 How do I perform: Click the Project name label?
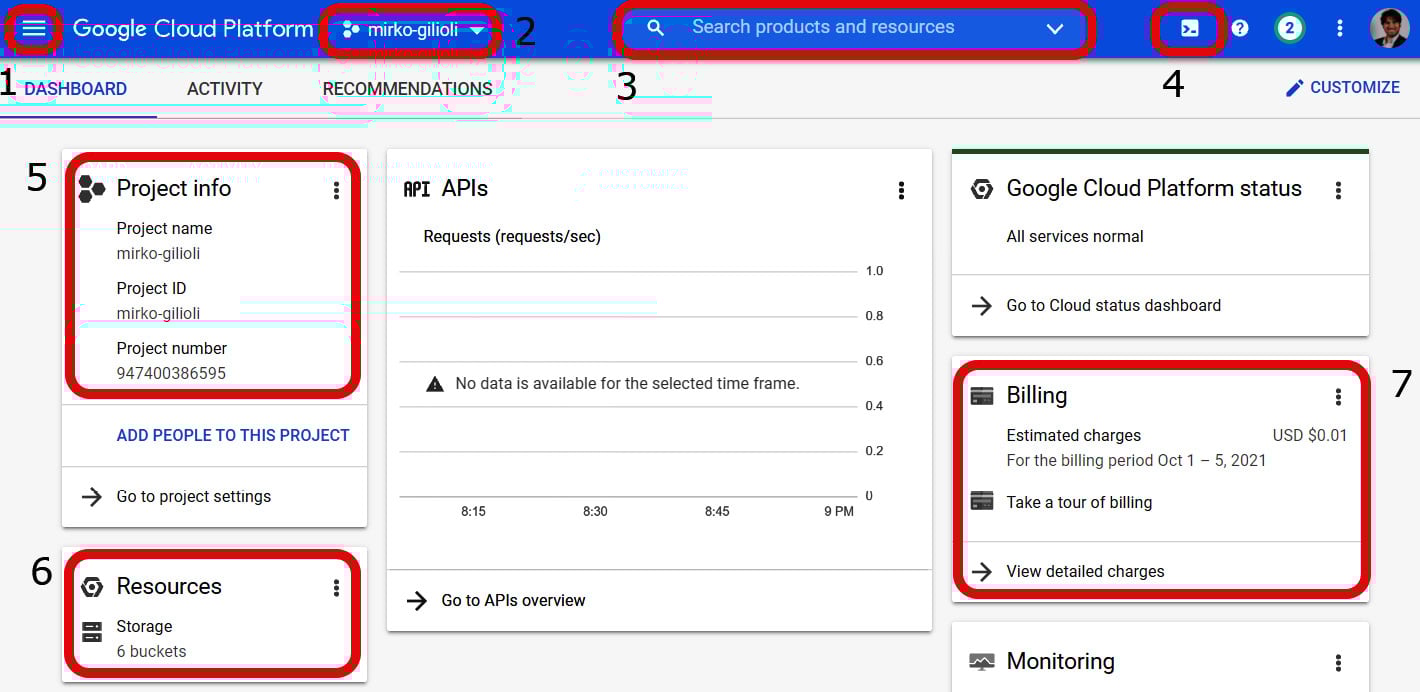(164, 229)
